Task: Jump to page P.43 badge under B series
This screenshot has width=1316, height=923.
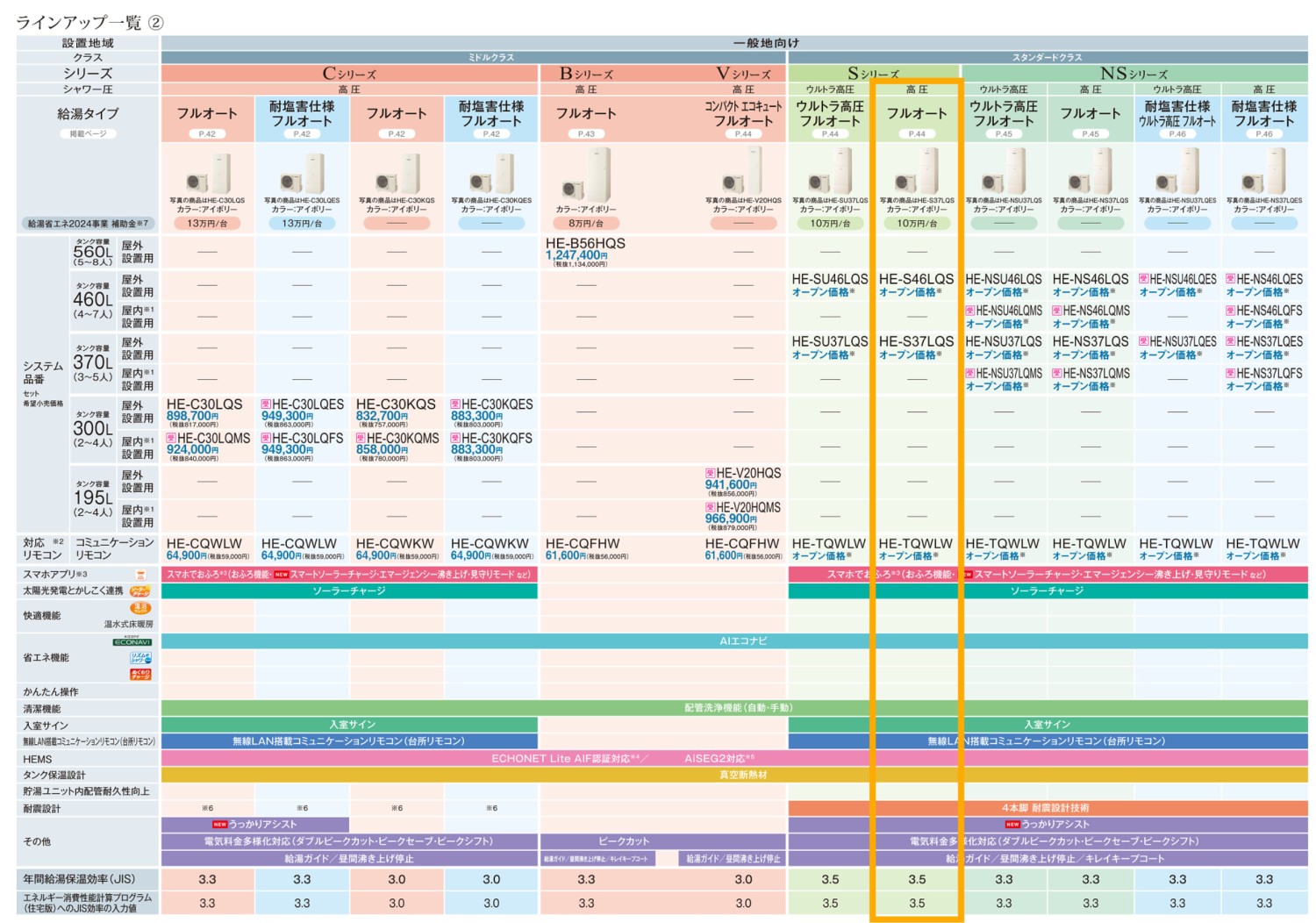Action: tap(586, 134)
